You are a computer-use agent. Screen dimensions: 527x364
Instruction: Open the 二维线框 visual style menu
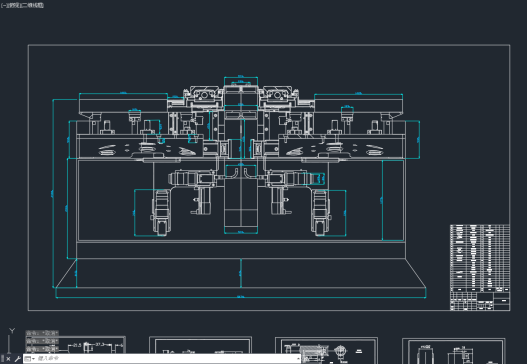tap(33, 5)
